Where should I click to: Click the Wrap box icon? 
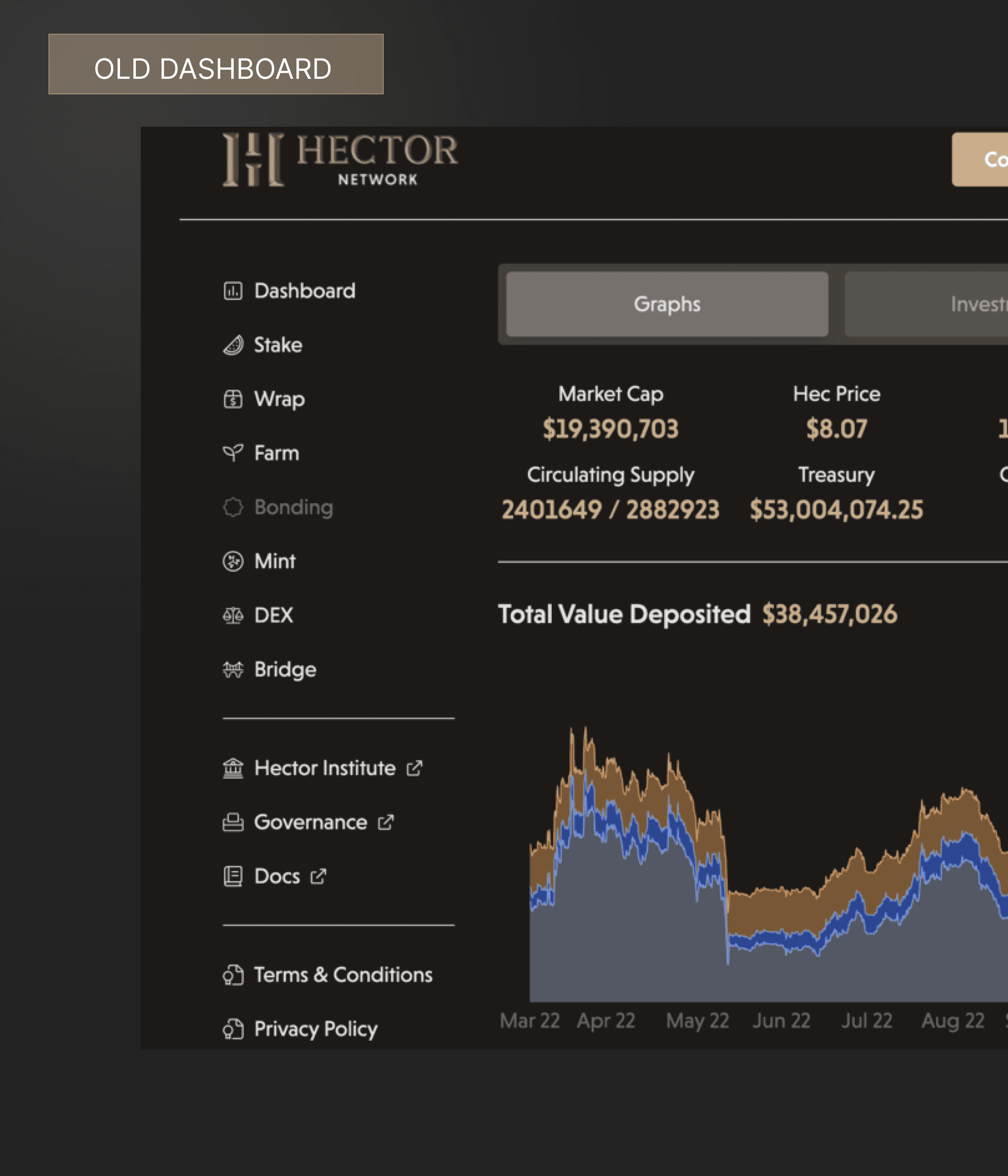pyautogui.click(x=233, y=399)
